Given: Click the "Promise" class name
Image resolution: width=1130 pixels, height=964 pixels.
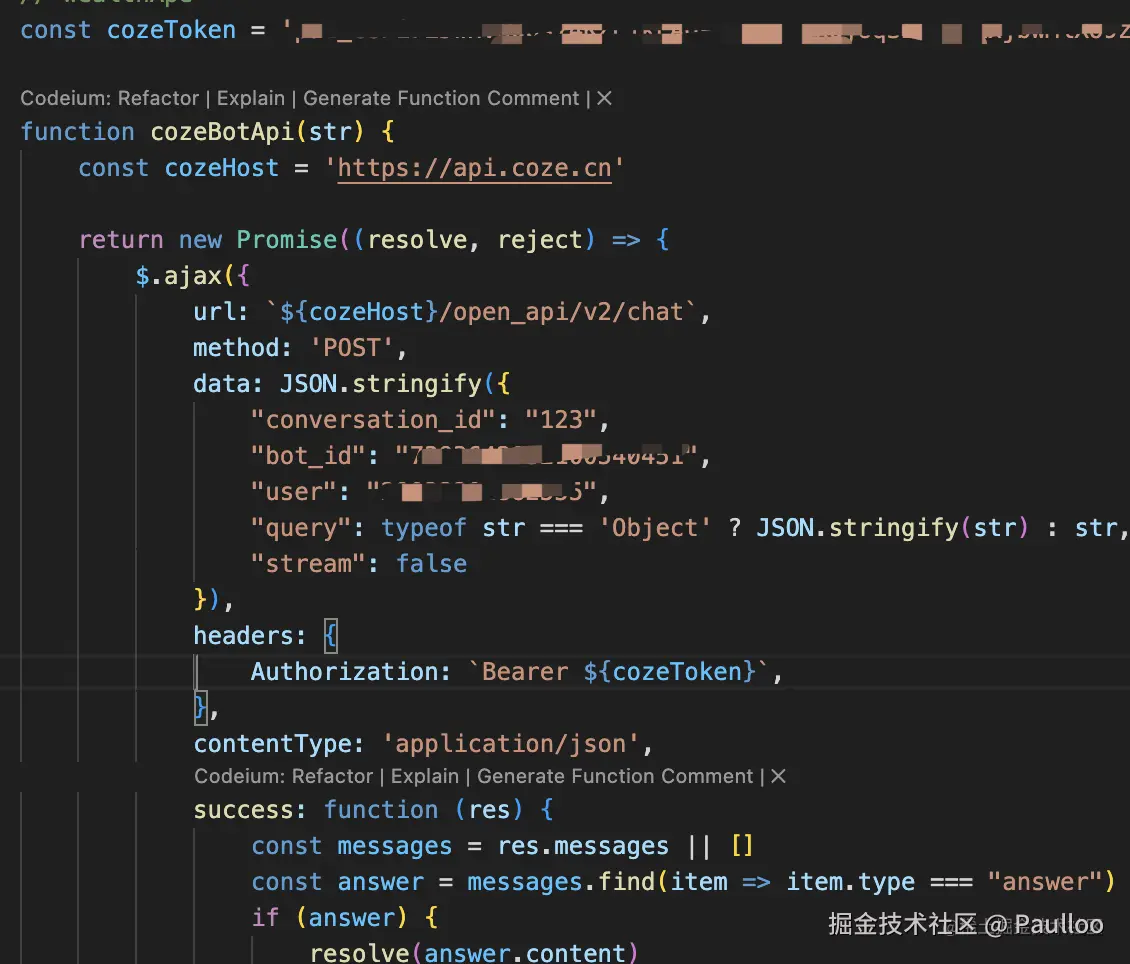Looking at the screenshot, I should pos(287,239).
